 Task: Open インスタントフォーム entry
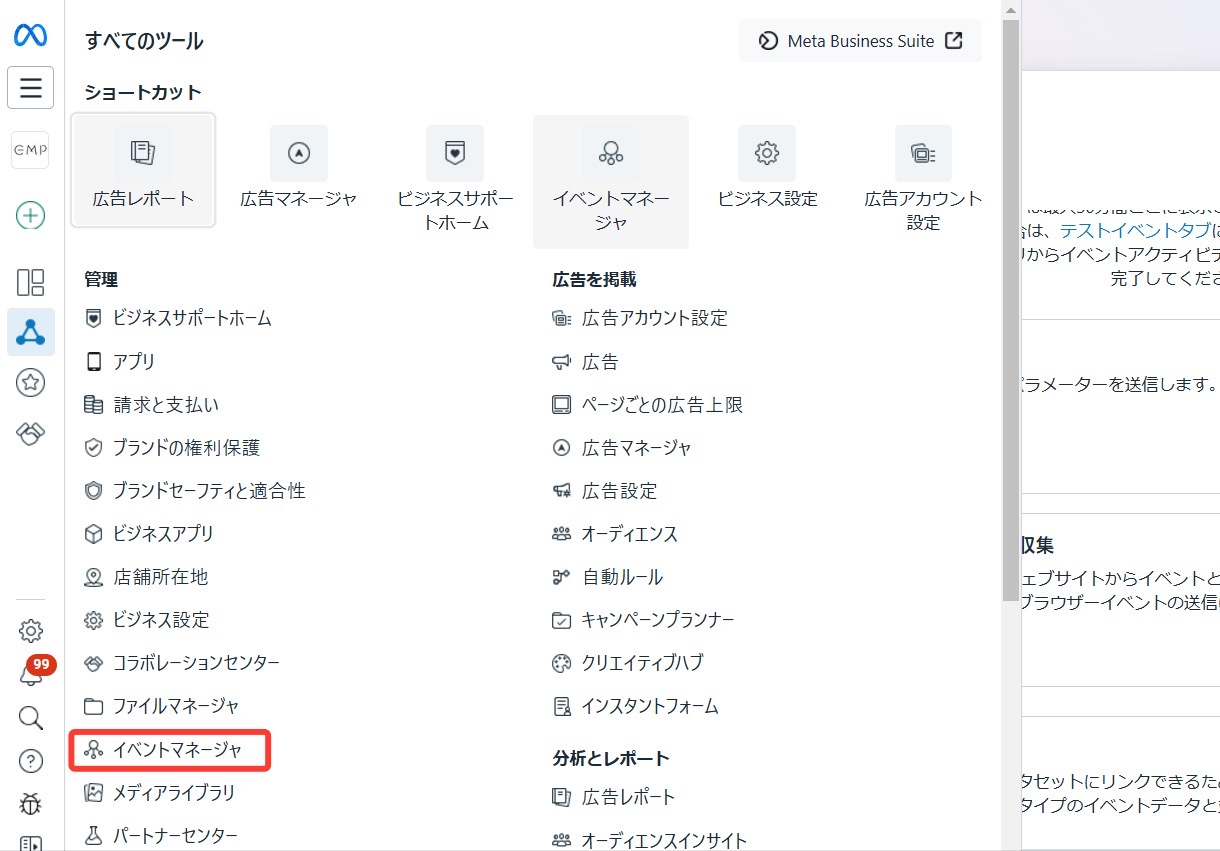click(636, 705)
